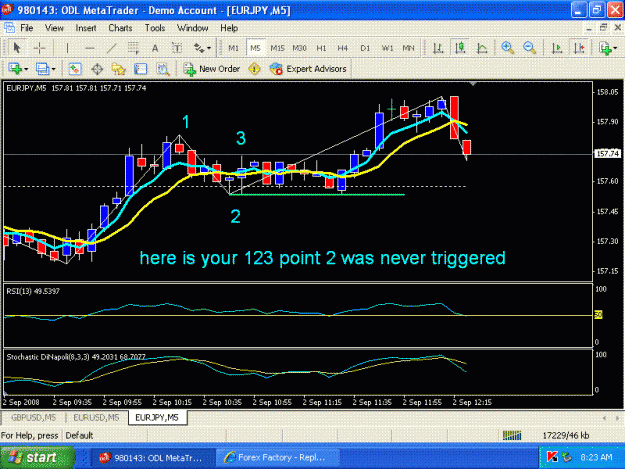Open the indicators list button
Viewport: 625px width, 469px height.
click(605, 48)
